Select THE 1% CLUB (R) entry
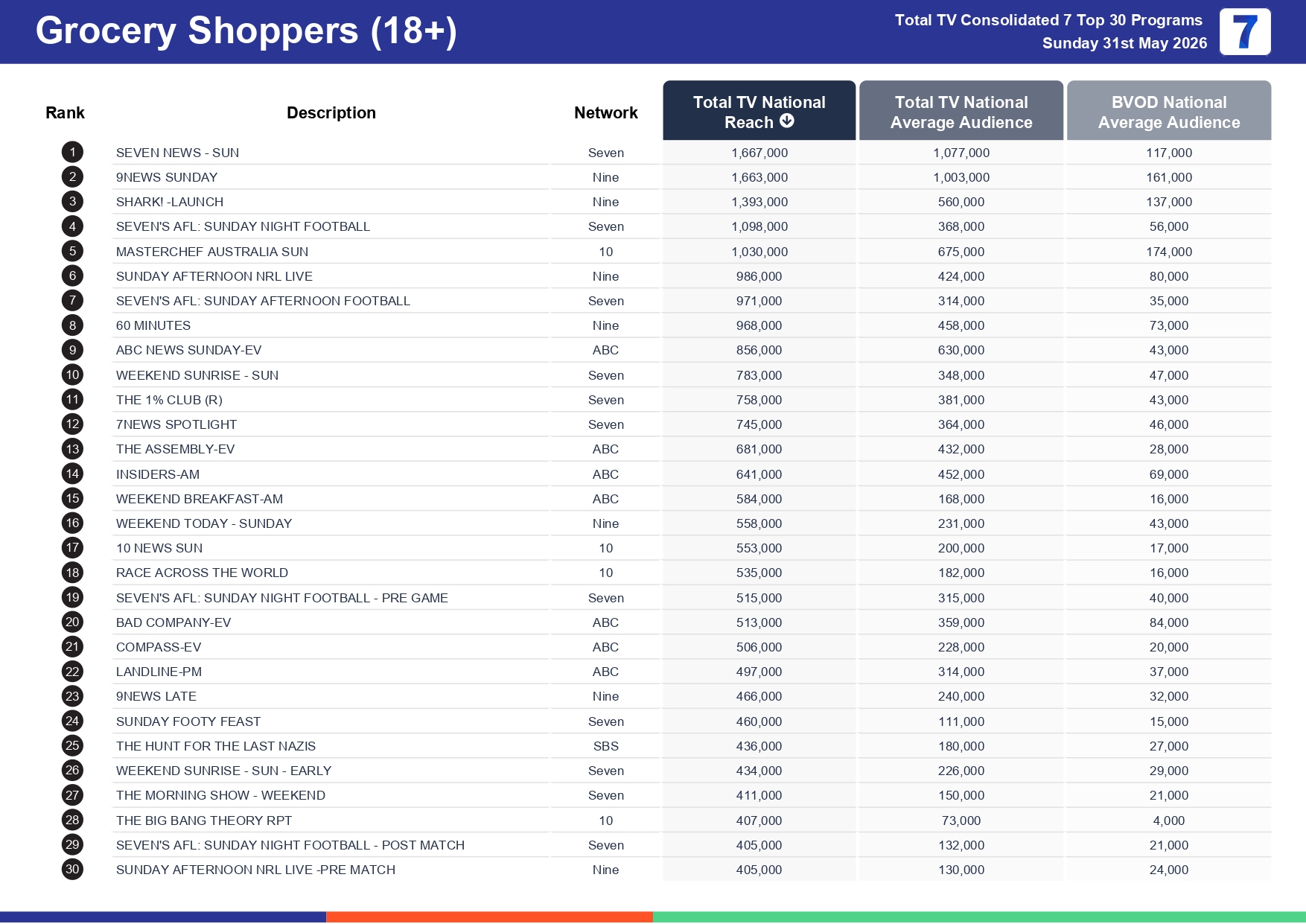Viewport: 1306px width, 924px height. click(169, 400)
